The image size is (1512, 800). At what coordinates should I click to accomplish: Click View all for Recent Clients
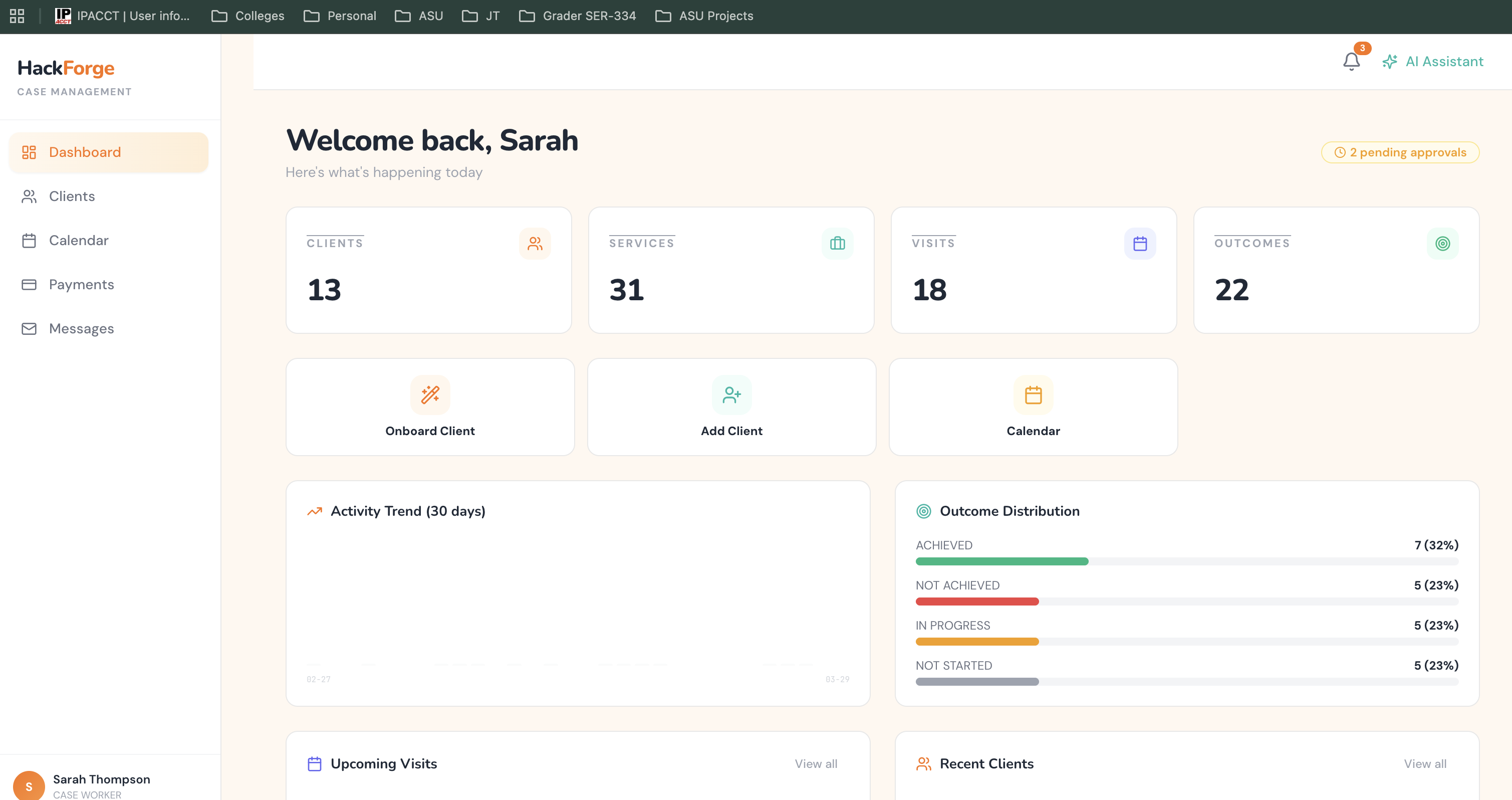point(1424,763)
